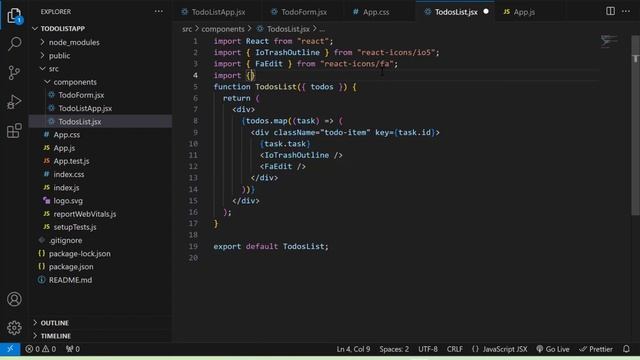Select TodosList.jsx in the file tree
Image resolution: width=640 pixels, height=360 pixels.
(x=100, y=122)
